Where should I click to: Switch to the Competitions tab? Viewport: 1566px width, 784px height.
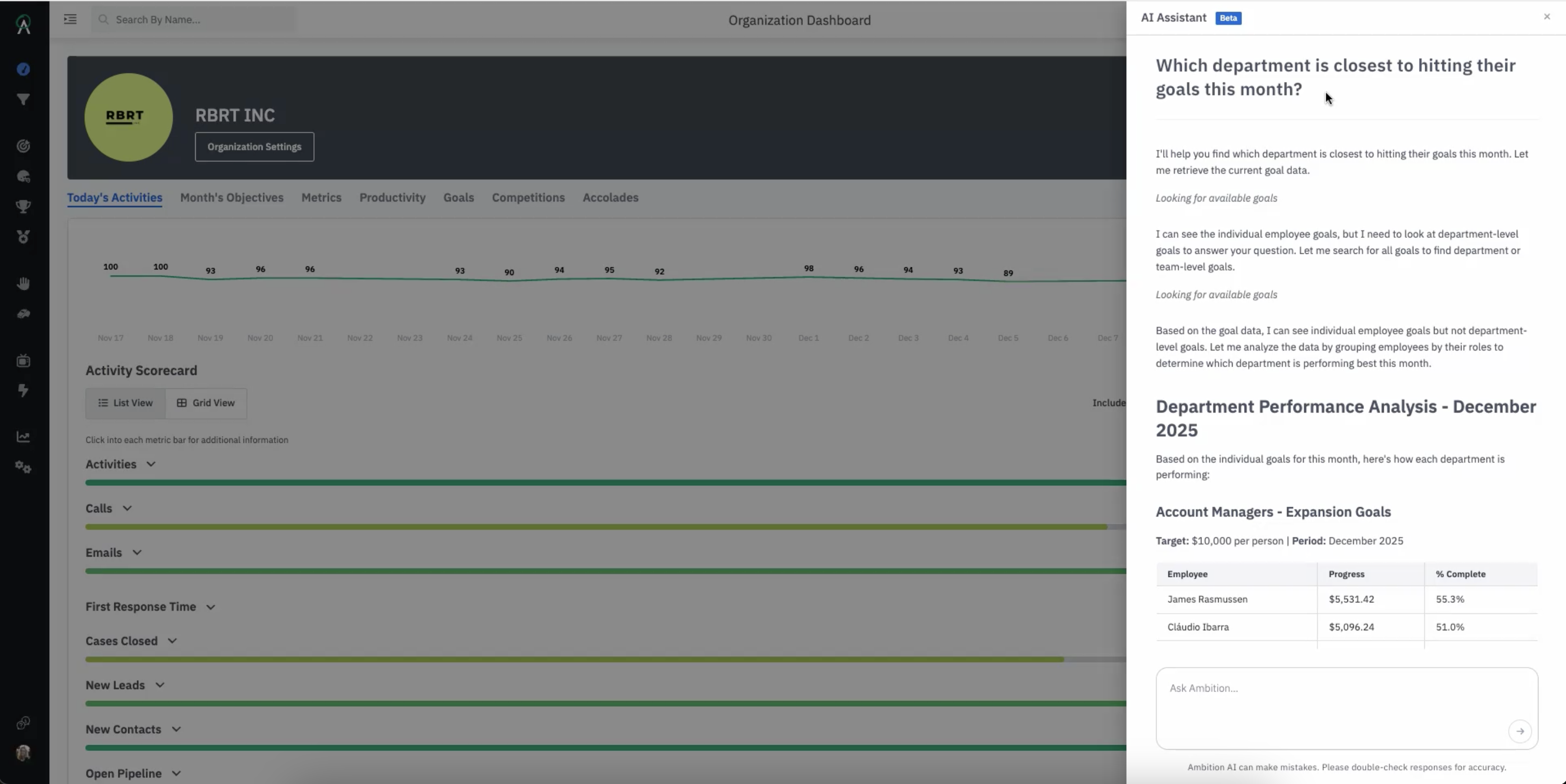click(528, 197)
